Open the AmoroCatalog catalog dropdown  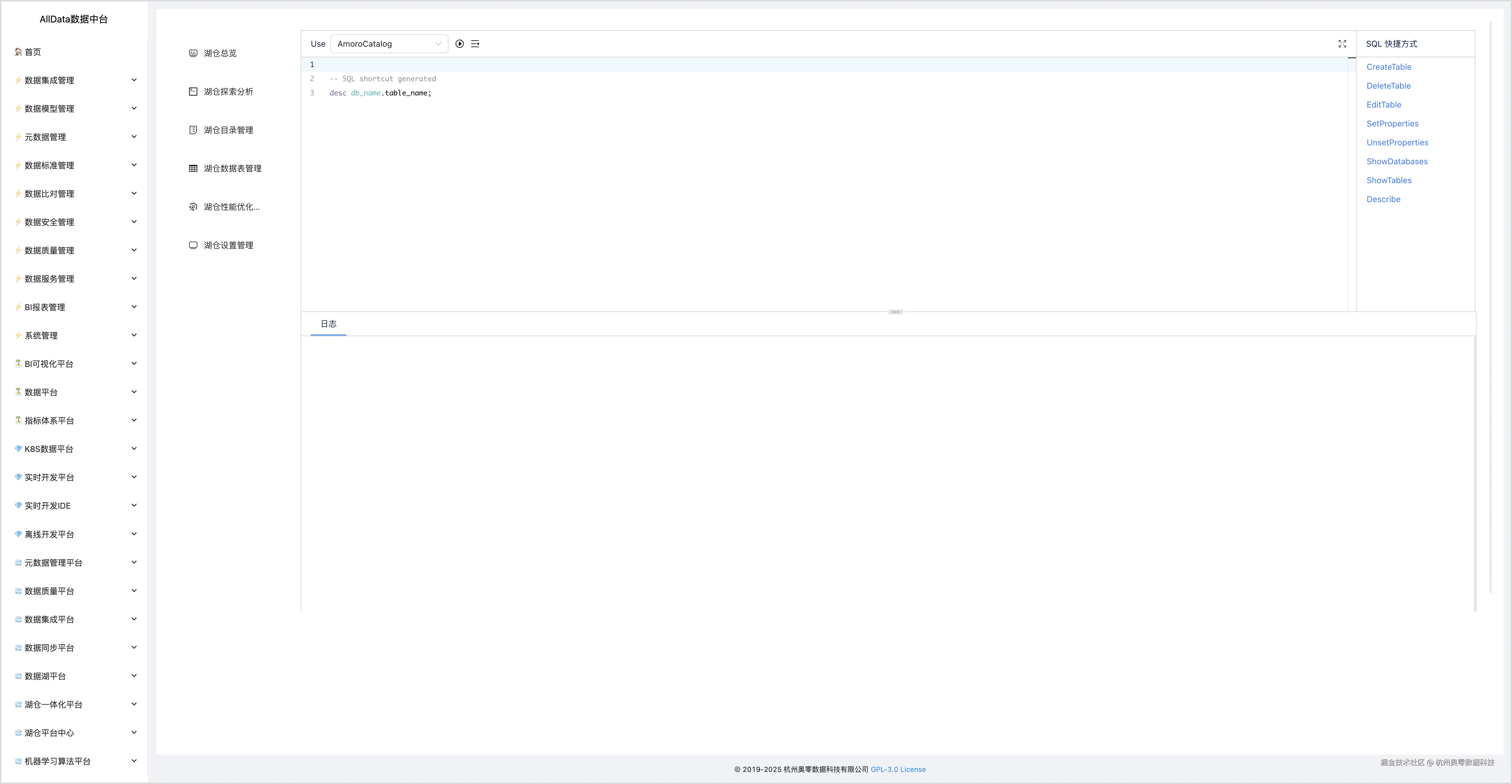[388, 44]
